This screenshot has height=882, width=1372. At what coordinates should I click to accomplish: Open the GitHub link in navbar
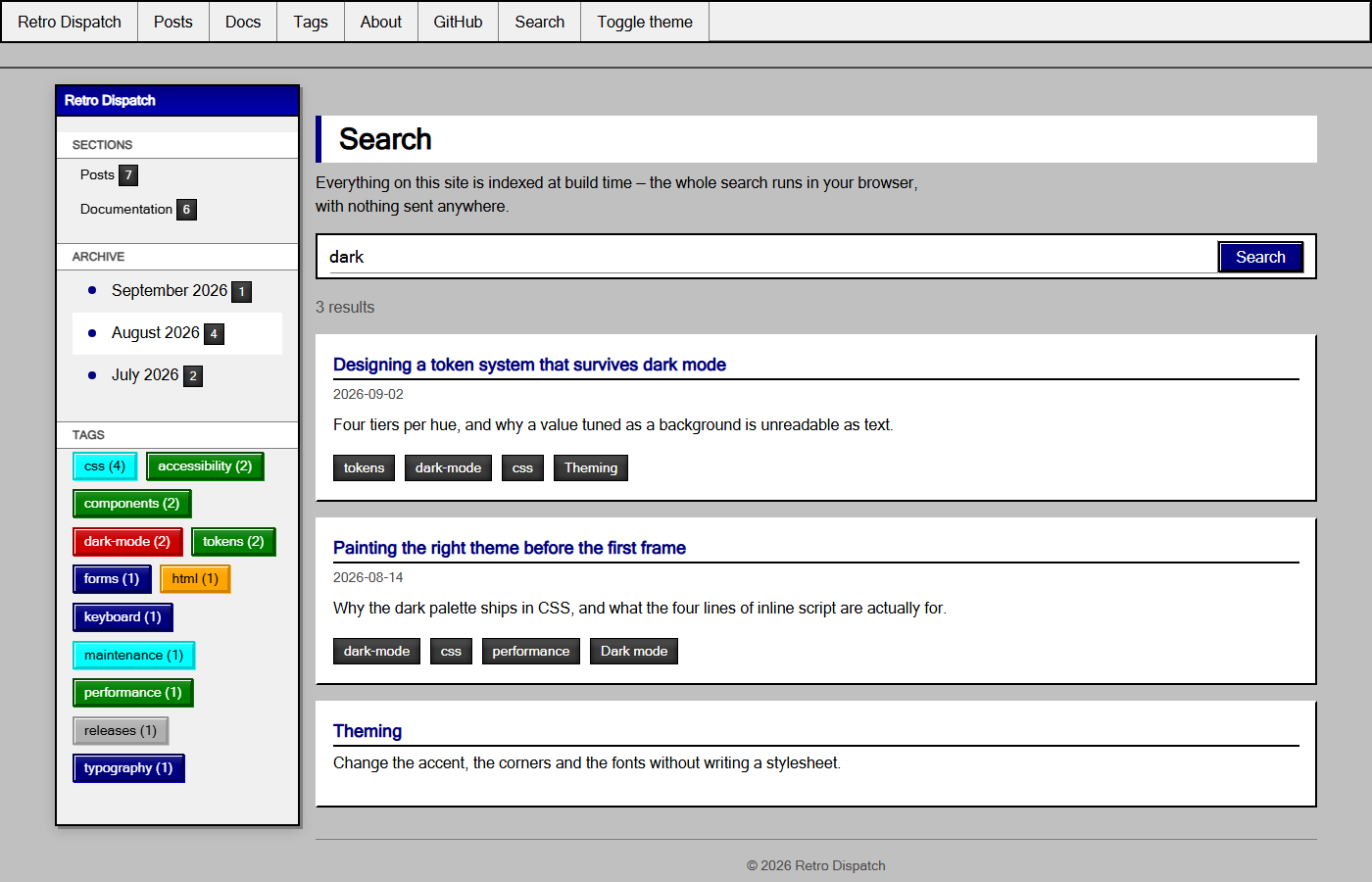(x=459, y=22)
